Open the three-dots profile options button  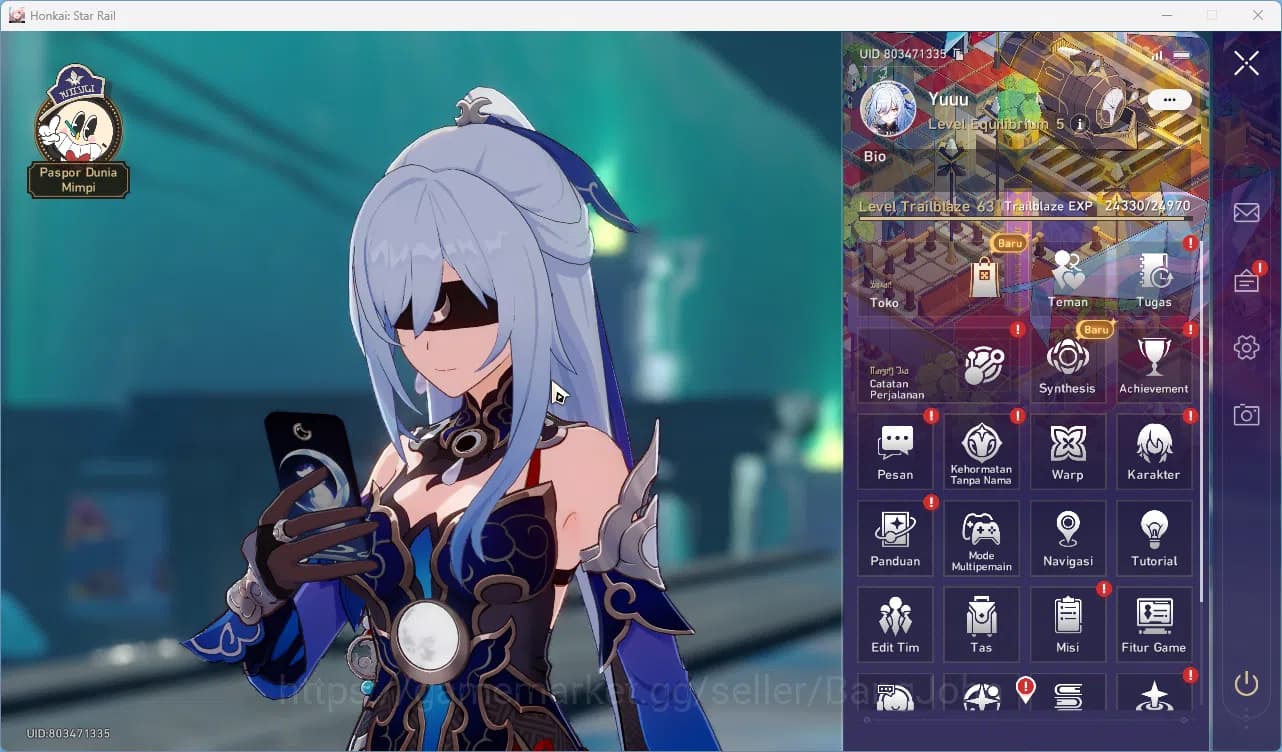tap(1169, 100)
